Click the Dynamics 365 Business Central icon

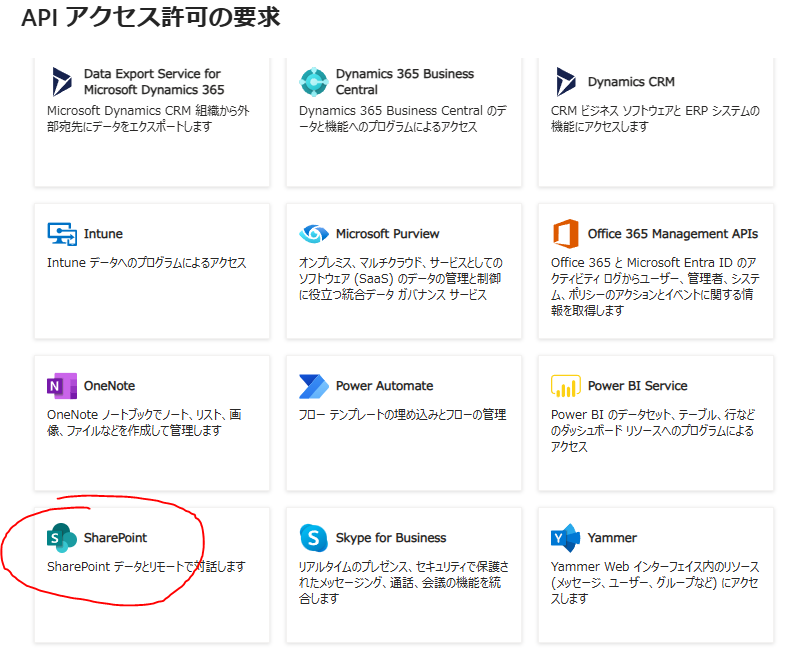click(x=314, y=82)
